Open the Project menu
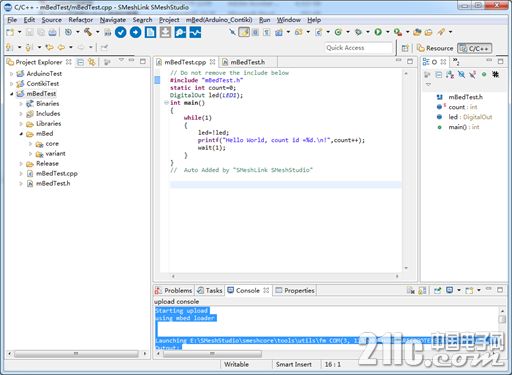The image size is (512, 375). (x=169, y=20)
